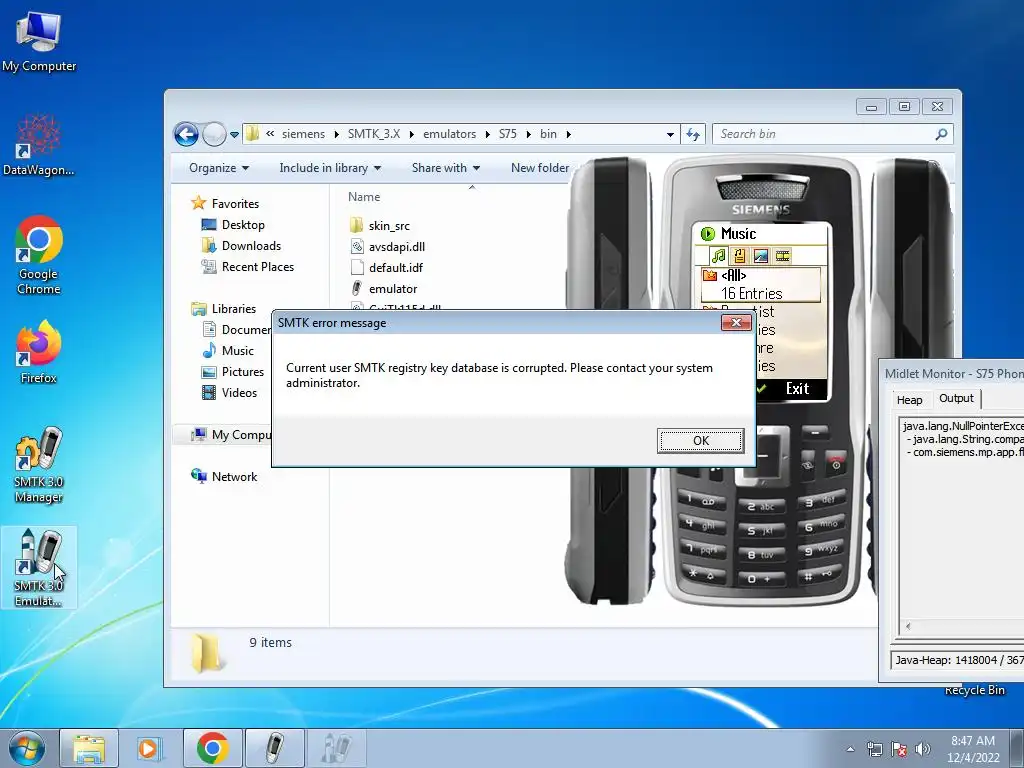Screen dimensions: 1024x768
Task: Open the address bar history dropdown
Action: coord(670,135)
